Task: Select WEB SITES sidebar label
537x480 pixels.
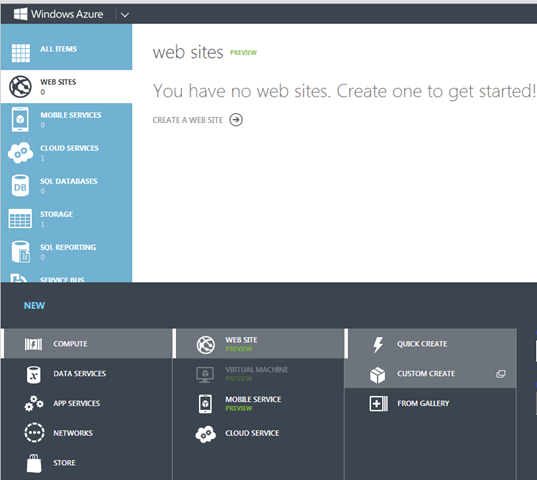Action: (58, 82)
